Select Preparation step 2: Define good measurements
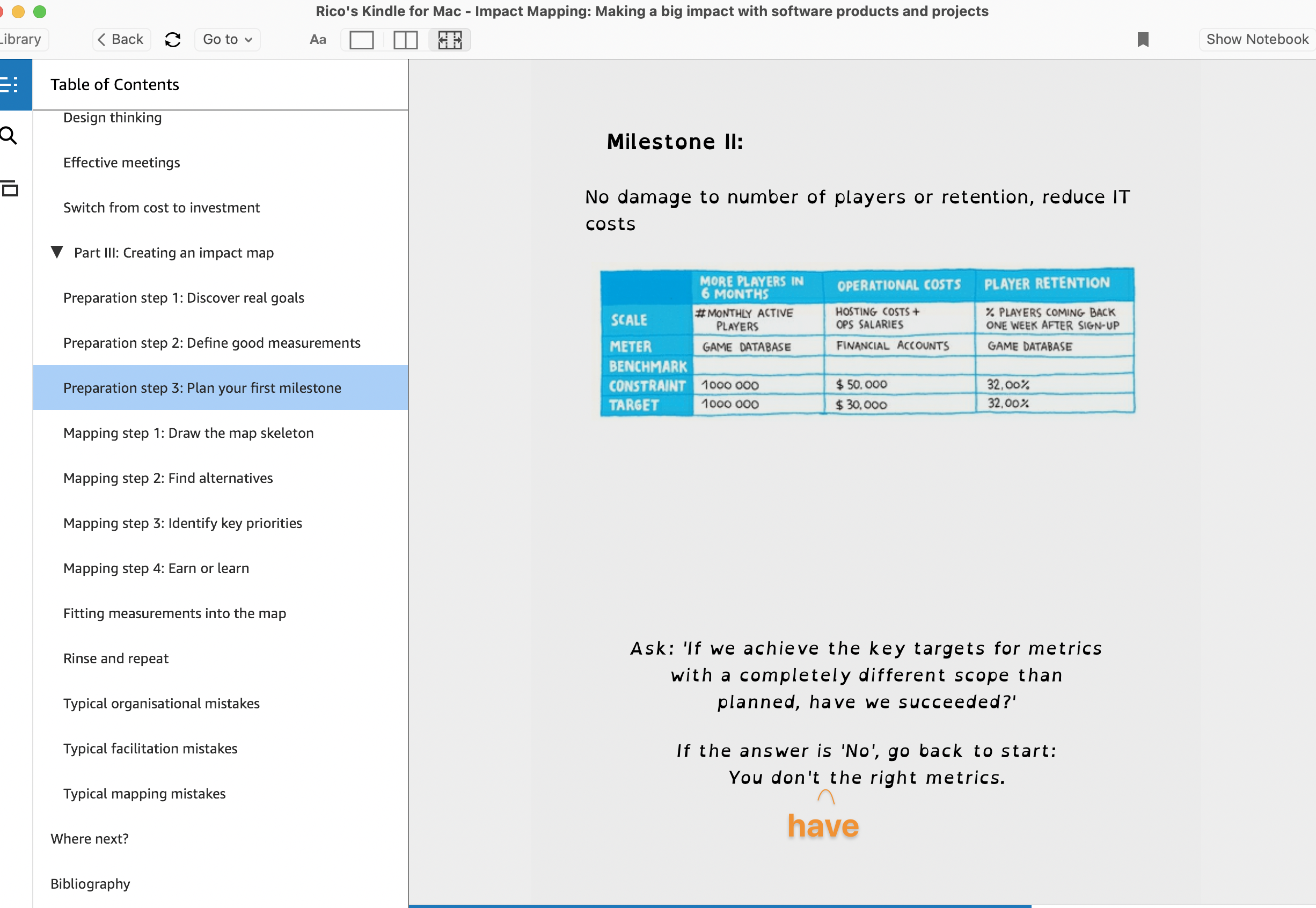The image size is (1316, 908). (211, 342)
